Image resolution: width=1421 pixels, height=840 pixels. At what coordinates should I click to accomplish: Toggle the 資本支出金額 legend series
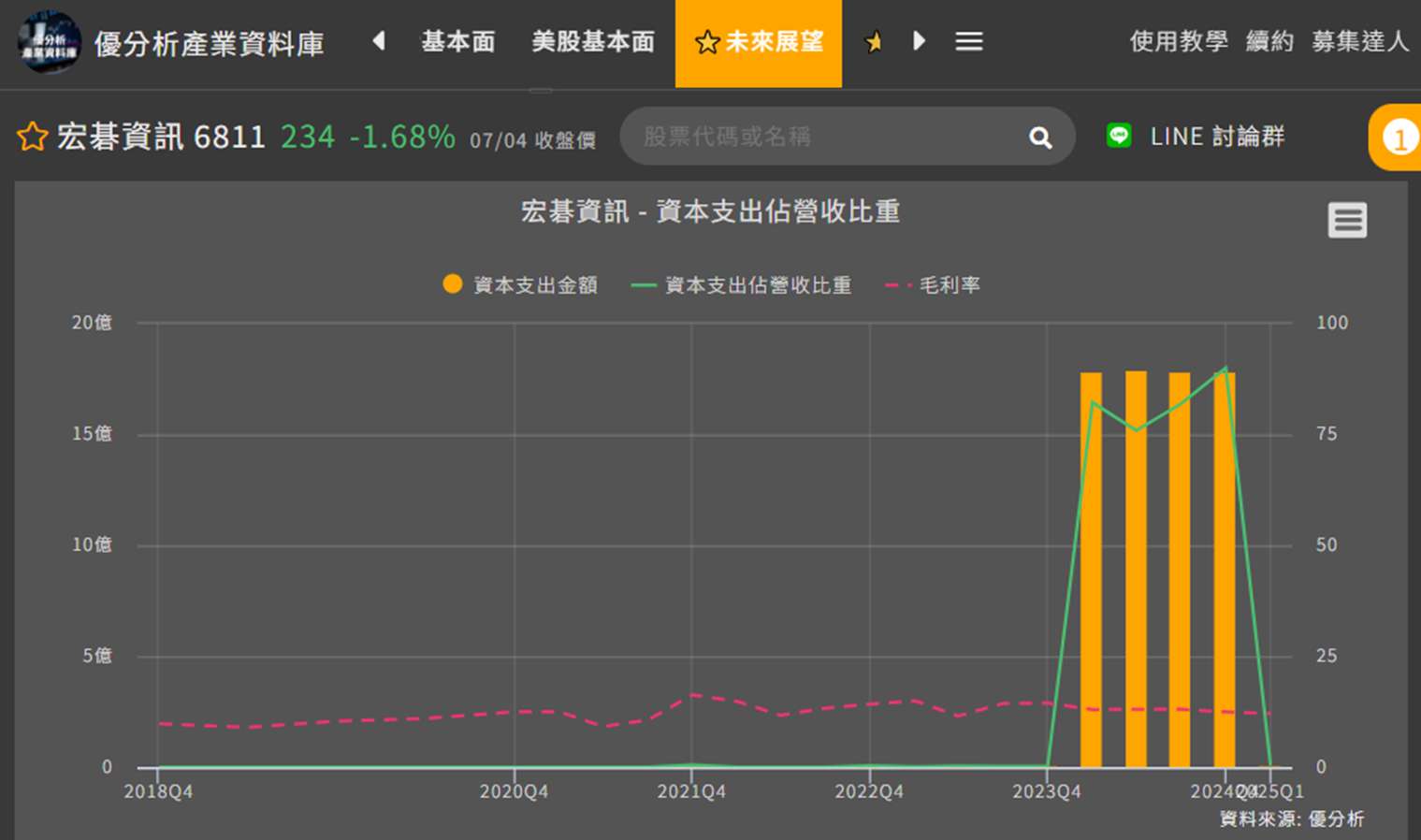pyautogui.click(x=520, y=285)
